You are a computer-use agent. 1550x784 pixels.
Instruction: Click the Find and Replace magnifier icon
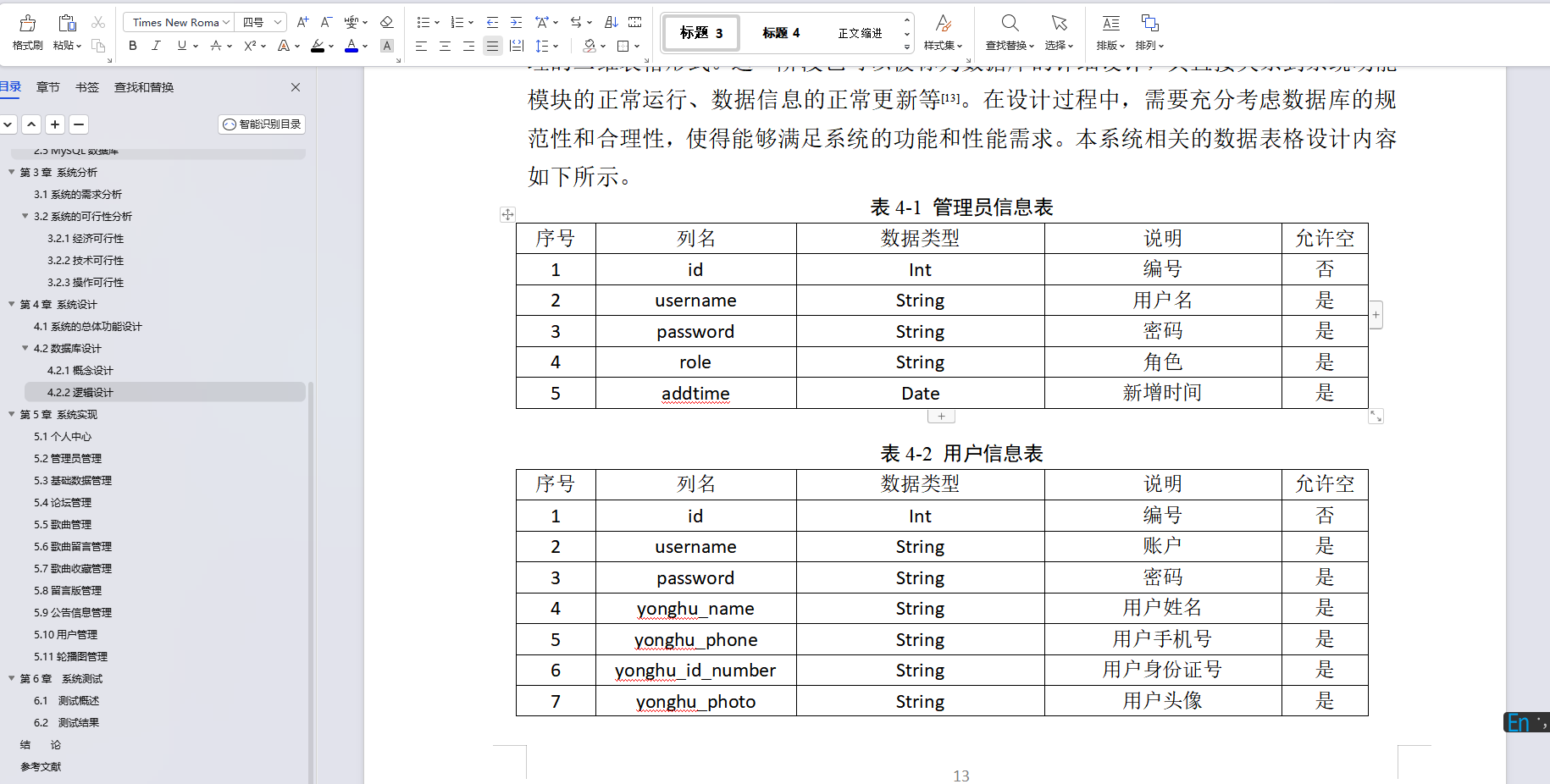click(1010, 23)
